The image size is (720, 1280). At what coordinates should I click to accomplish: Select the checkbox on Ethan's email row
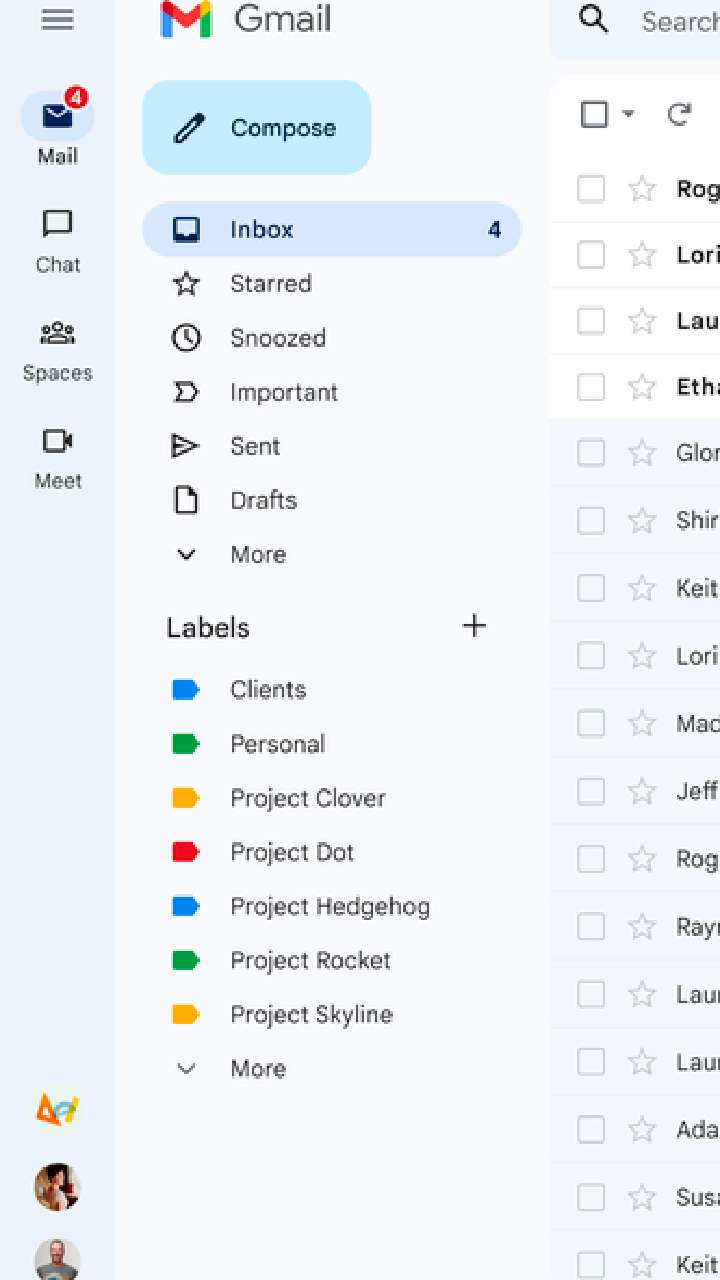(x=591, y=386)
